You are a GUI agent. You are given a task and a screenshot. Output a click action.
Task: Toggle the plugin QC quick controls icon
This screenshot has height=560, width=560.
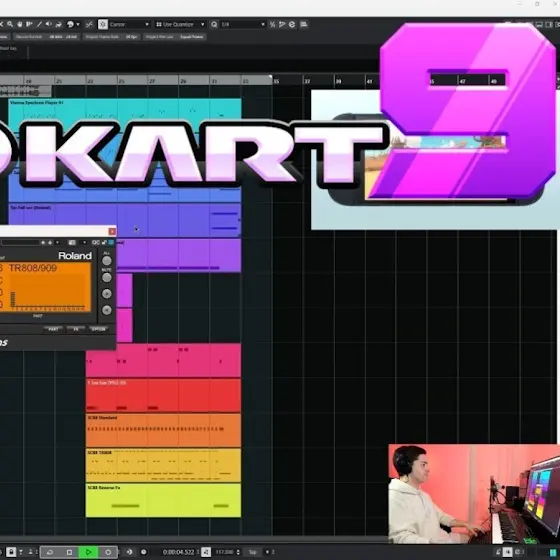pos(96,242)
